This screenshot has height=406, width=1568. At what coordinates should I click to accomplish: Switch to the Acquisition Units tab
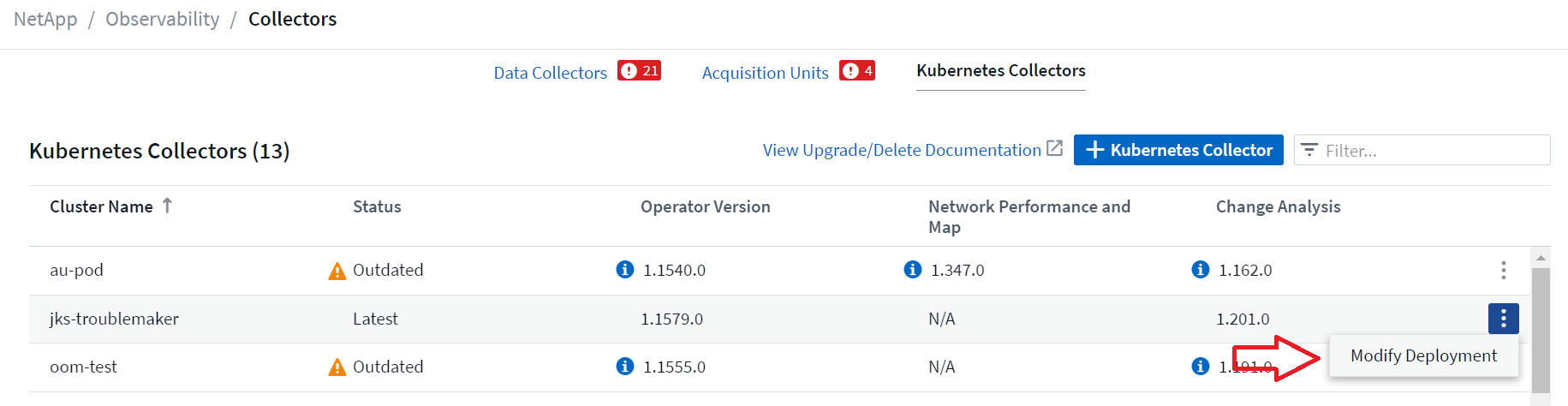click(765, 73)
